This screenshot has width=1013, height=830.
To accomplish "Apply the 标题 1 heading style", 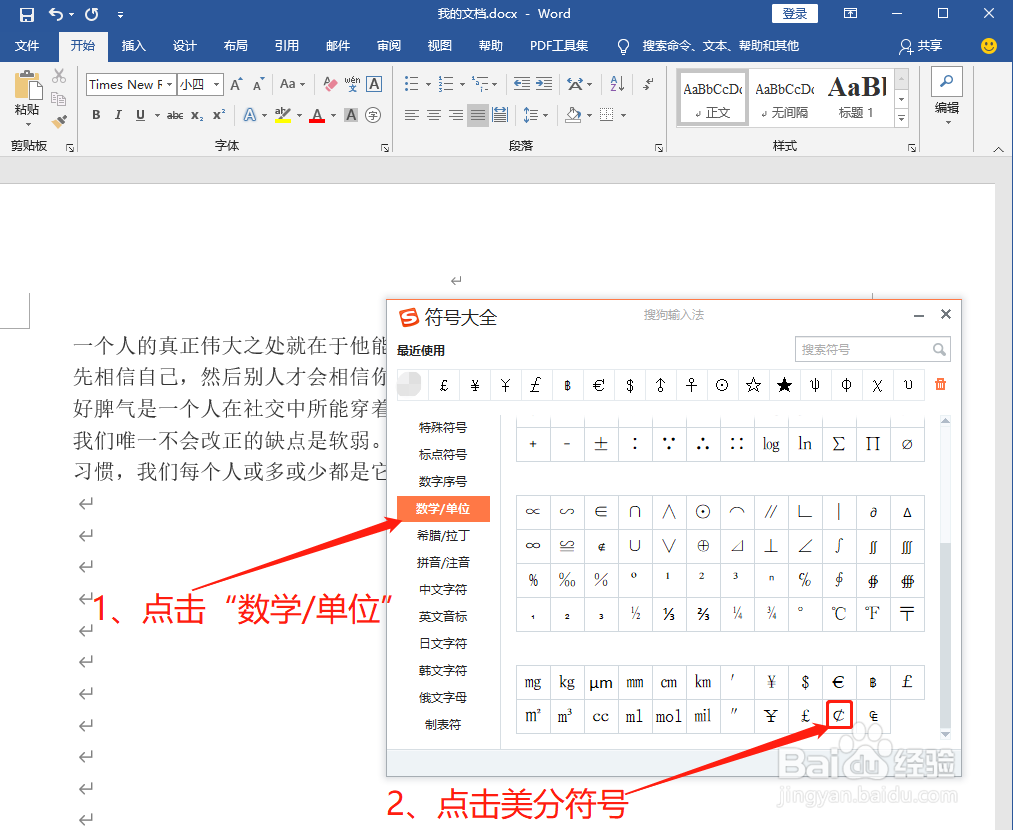I will [x=857, y=97].
